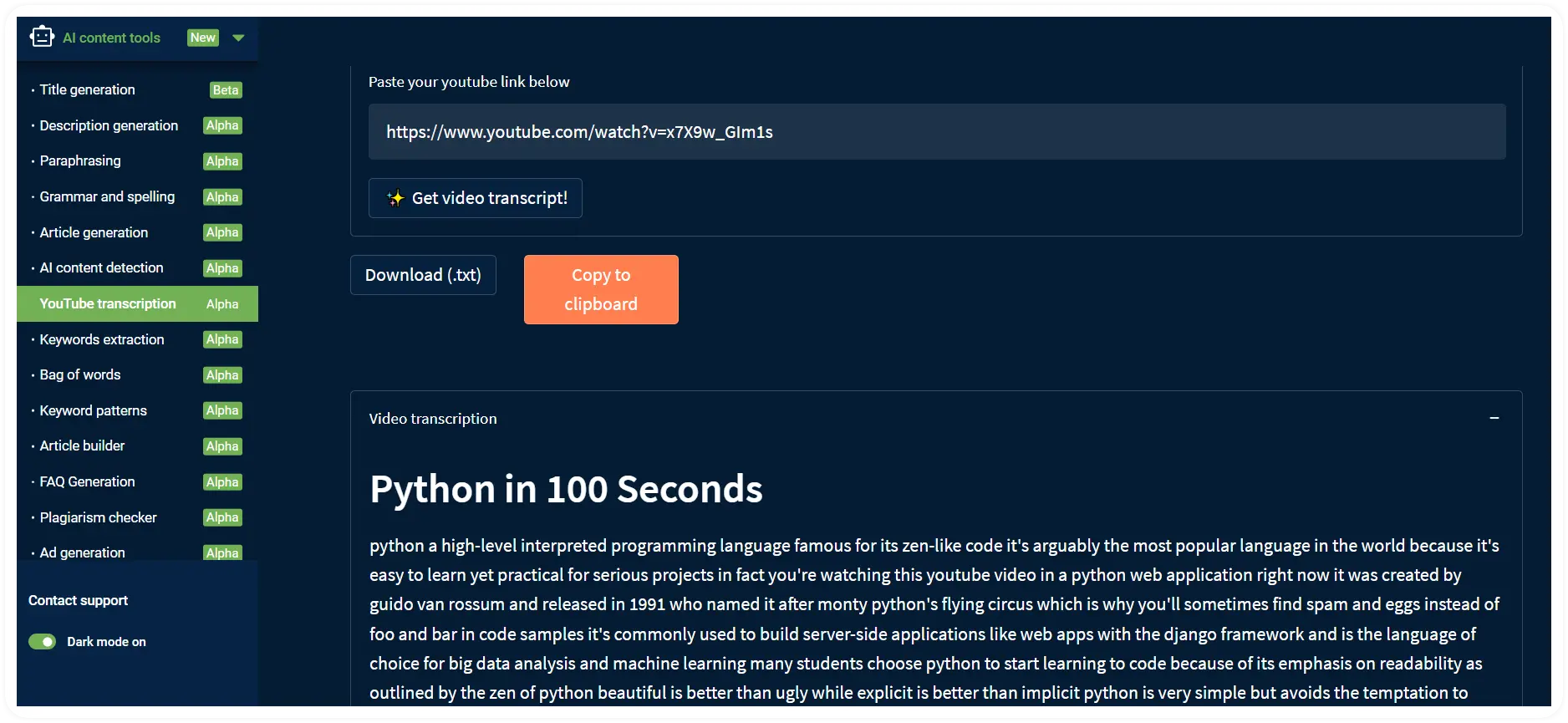The height and width of the screenshot is (723, 1568).
Task: Open Description generation tool
Action: click(109, 125)
